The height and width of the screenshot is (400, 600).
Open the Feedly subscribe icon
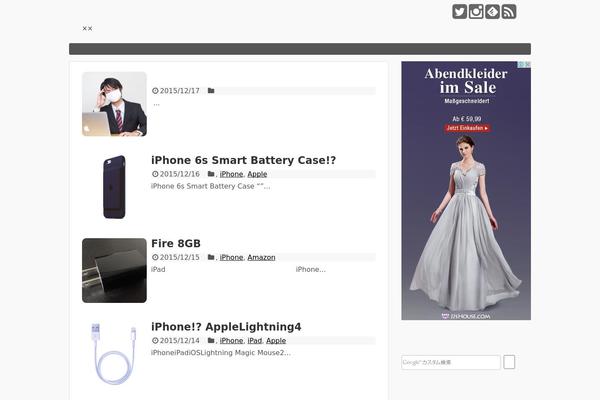point(492,11)
